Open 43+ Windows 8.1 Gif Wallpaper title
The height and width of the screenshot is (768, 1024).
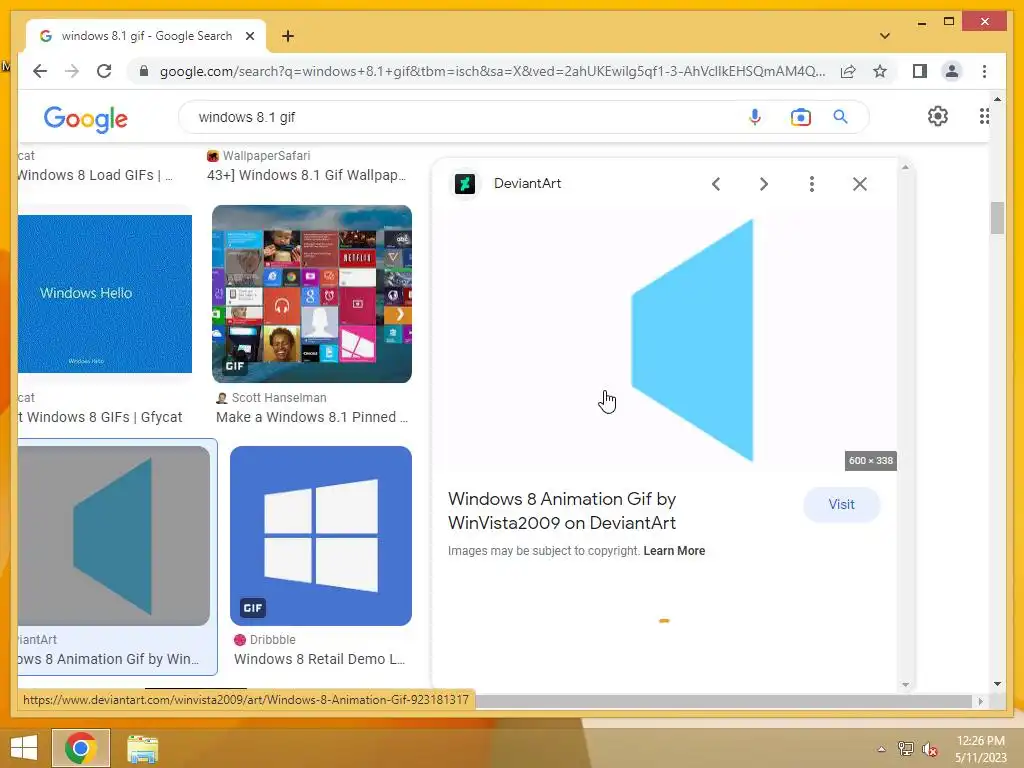click(x=306, y=175)
